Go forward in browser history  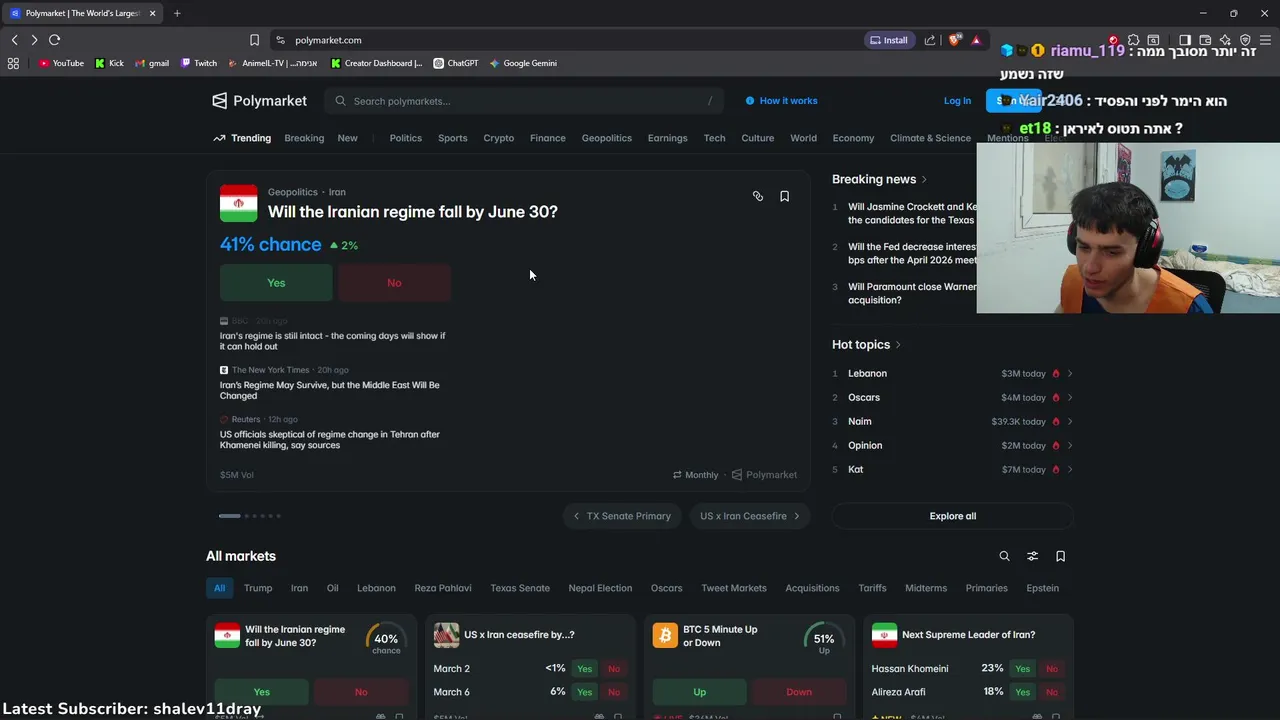pyautogui.click(x=34, y=40)
